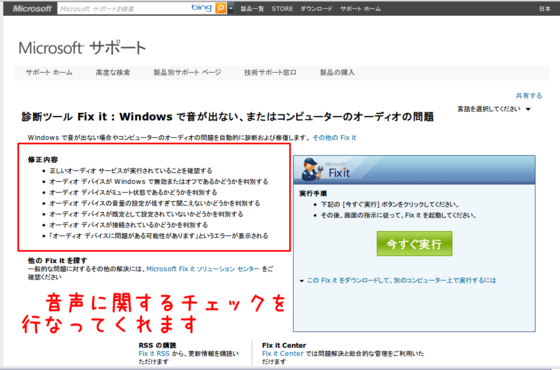Expand the 言語を選択してください dropdown
Image resolution: width=560 pixels, height=370 pixels.
tap(494, 109)
